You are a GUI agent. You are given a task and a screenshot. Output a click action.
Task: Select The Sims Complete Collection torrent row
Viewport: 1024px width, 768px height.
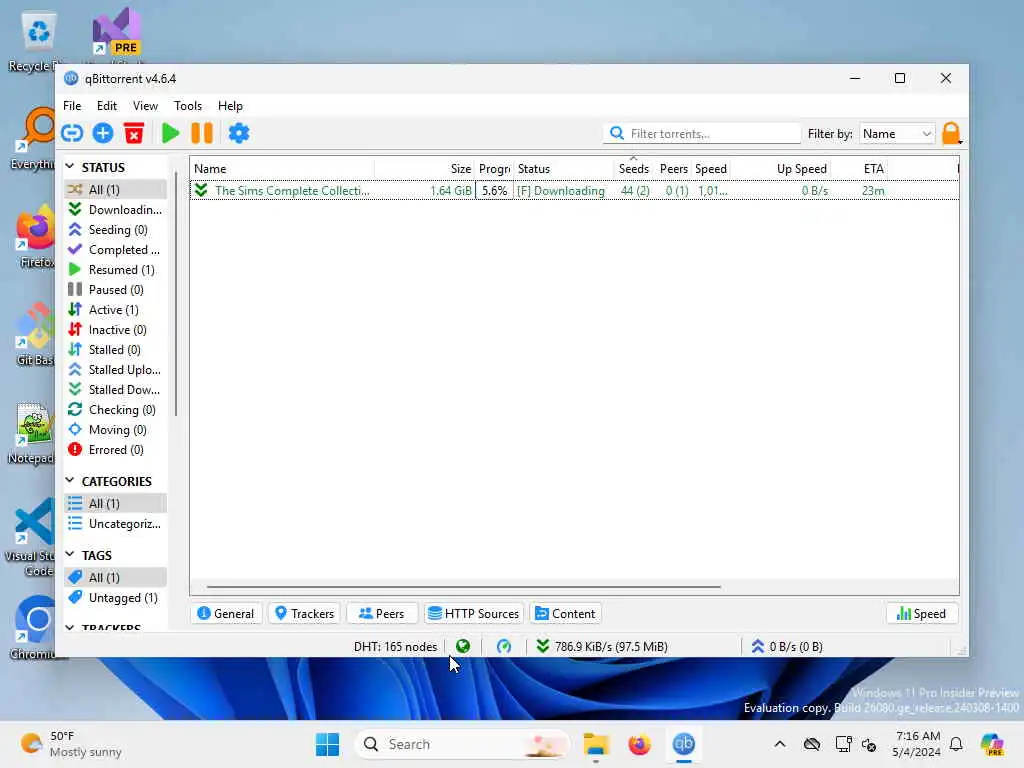(x=574, y=191)
